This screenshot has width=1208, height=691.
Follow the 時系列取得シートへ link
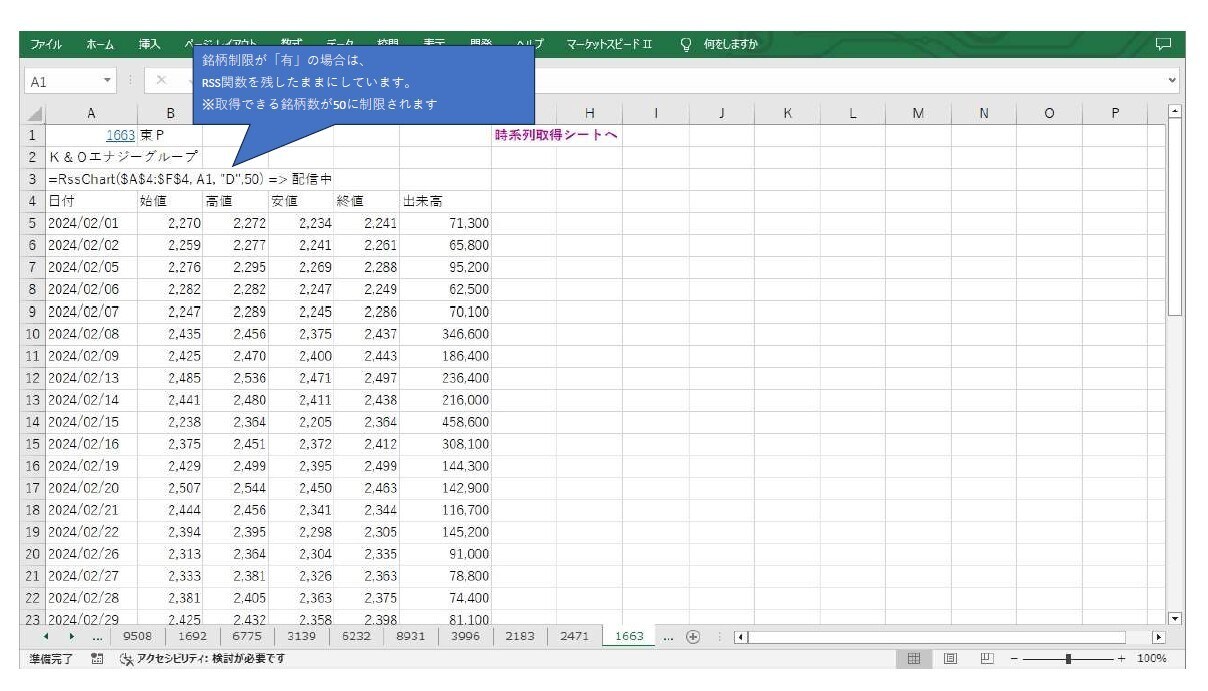556,135
